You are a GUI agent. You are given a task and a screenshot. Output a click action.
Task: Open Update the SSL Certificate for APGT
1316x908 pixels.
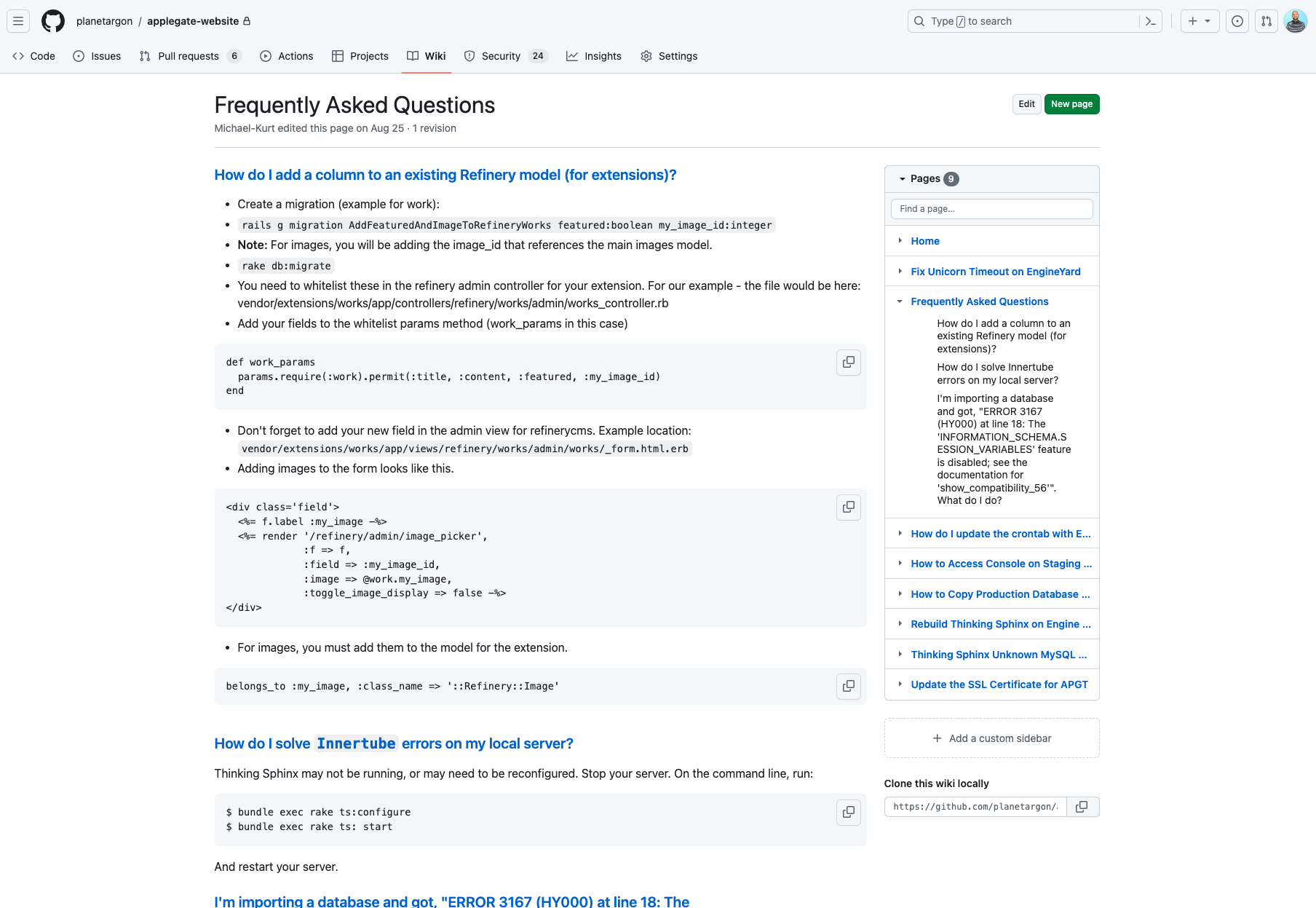(x=999, y=684)
